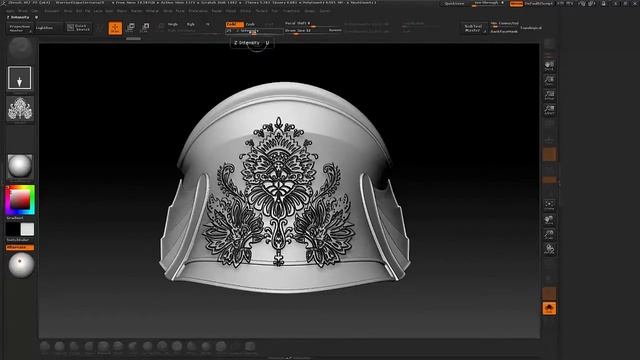
Task: Open the floral alpha thumbnail
Action: [x=20, y=109]
